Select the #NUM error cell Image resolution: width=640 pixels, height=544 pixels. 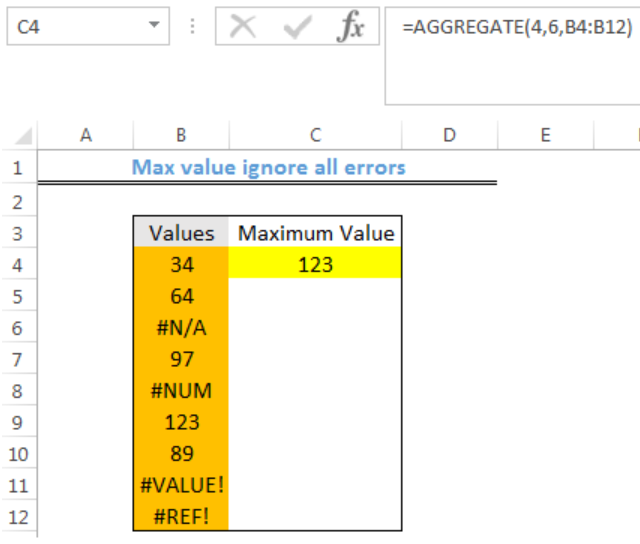(x=181, y=390)
